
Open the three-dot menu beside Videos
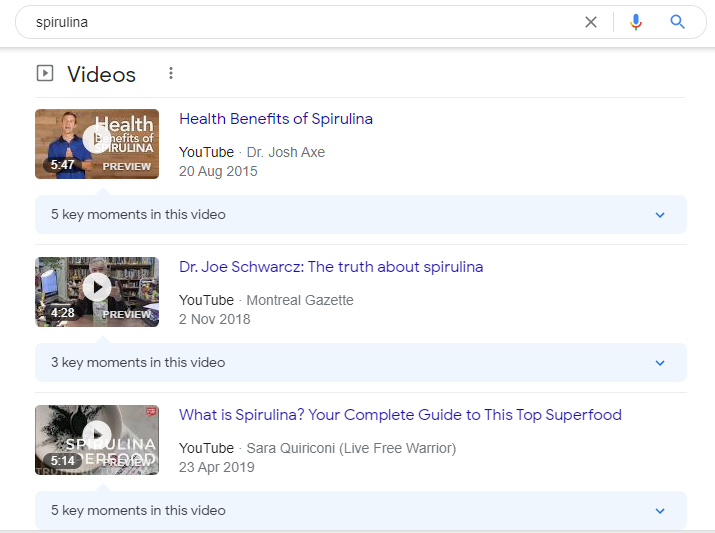[x=171, y=73]
